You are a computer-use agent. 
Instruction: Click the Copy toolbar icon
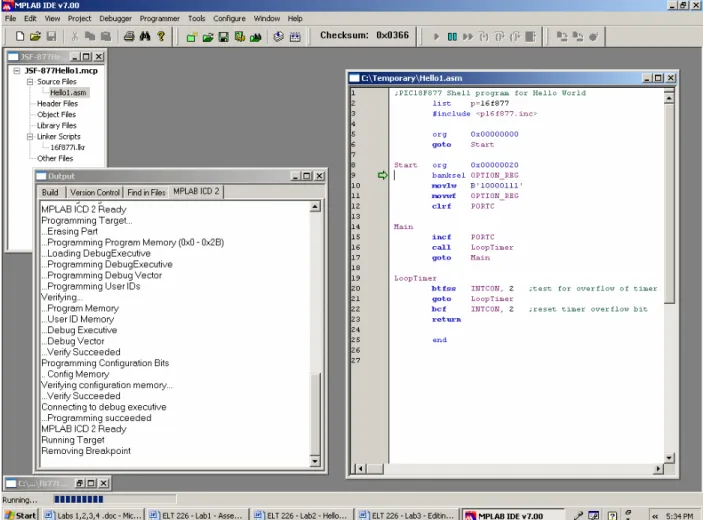[x=90, y=36]
